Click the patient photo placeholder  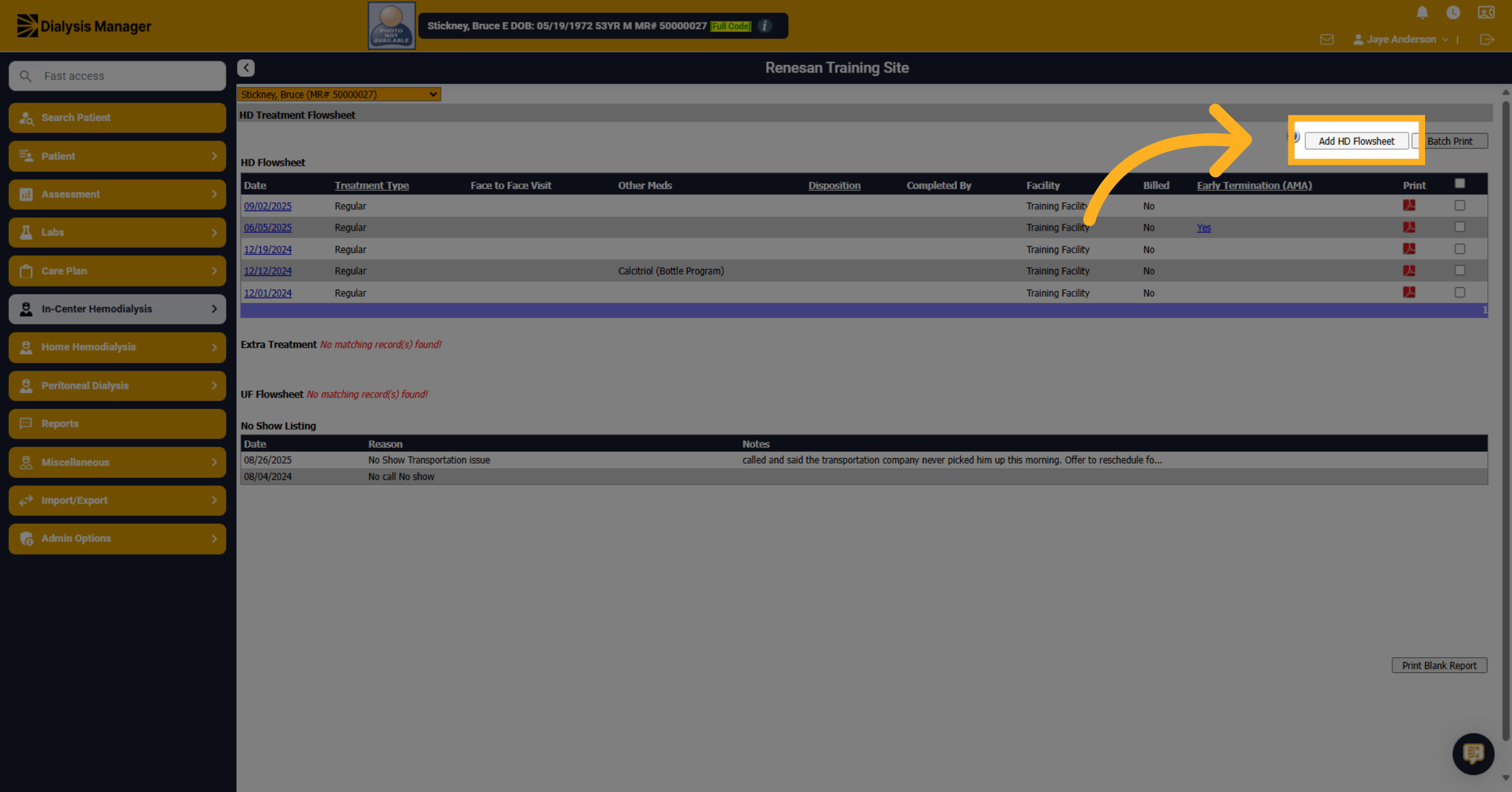391,26
